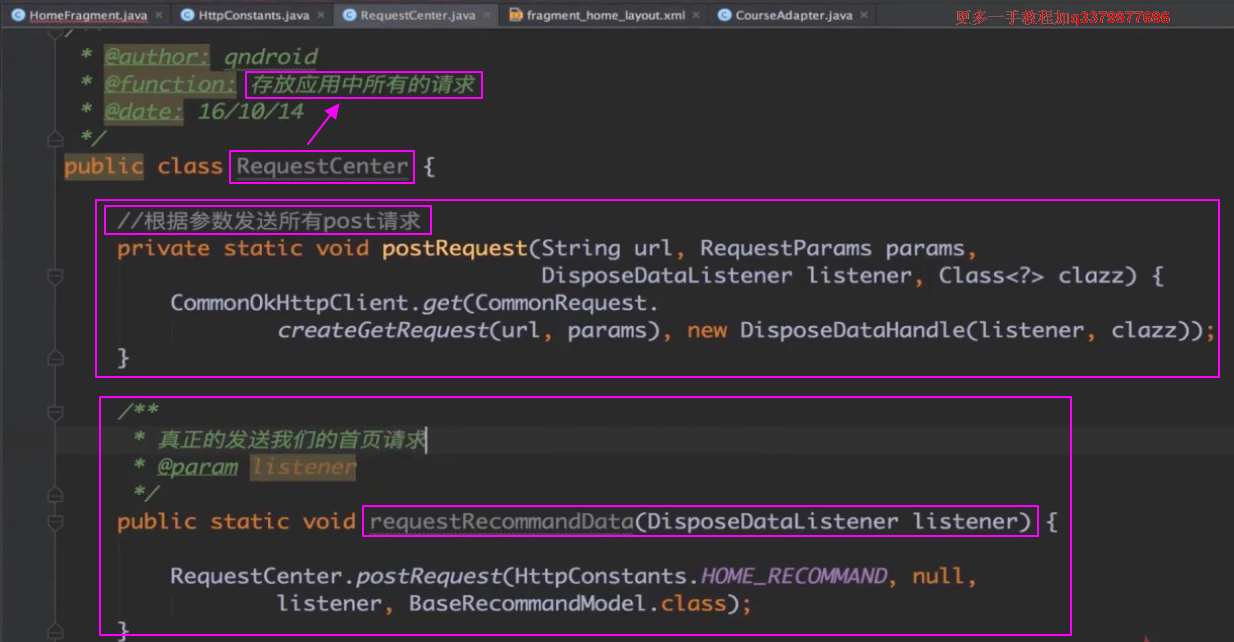Close the RequestCenter.java tab

coord(487,16)
